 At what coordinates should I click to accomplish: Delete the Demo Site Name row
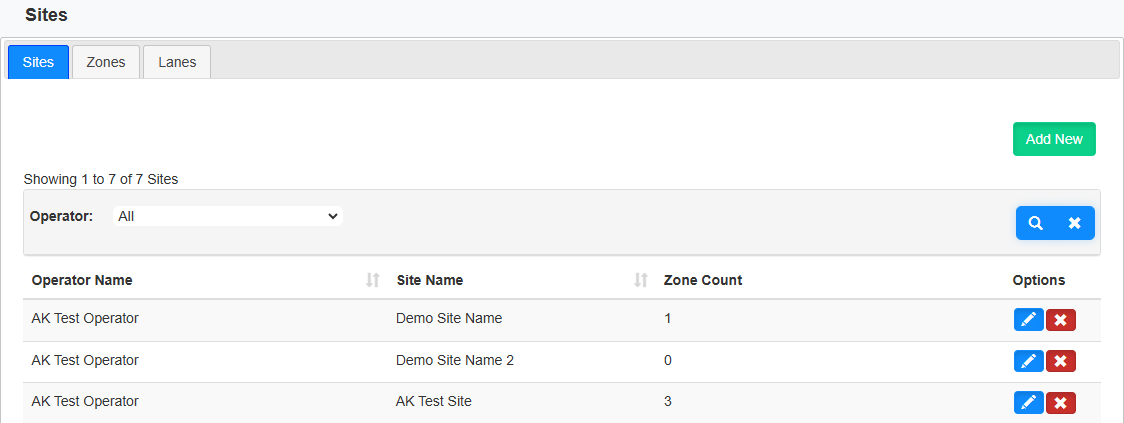pos(1061,320)
